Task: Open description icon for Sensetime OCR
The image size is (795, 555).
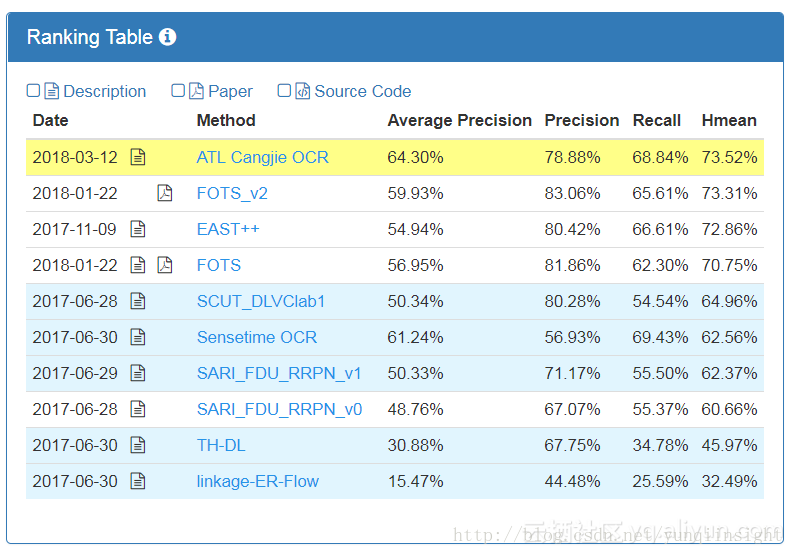Action: [138, 337]
